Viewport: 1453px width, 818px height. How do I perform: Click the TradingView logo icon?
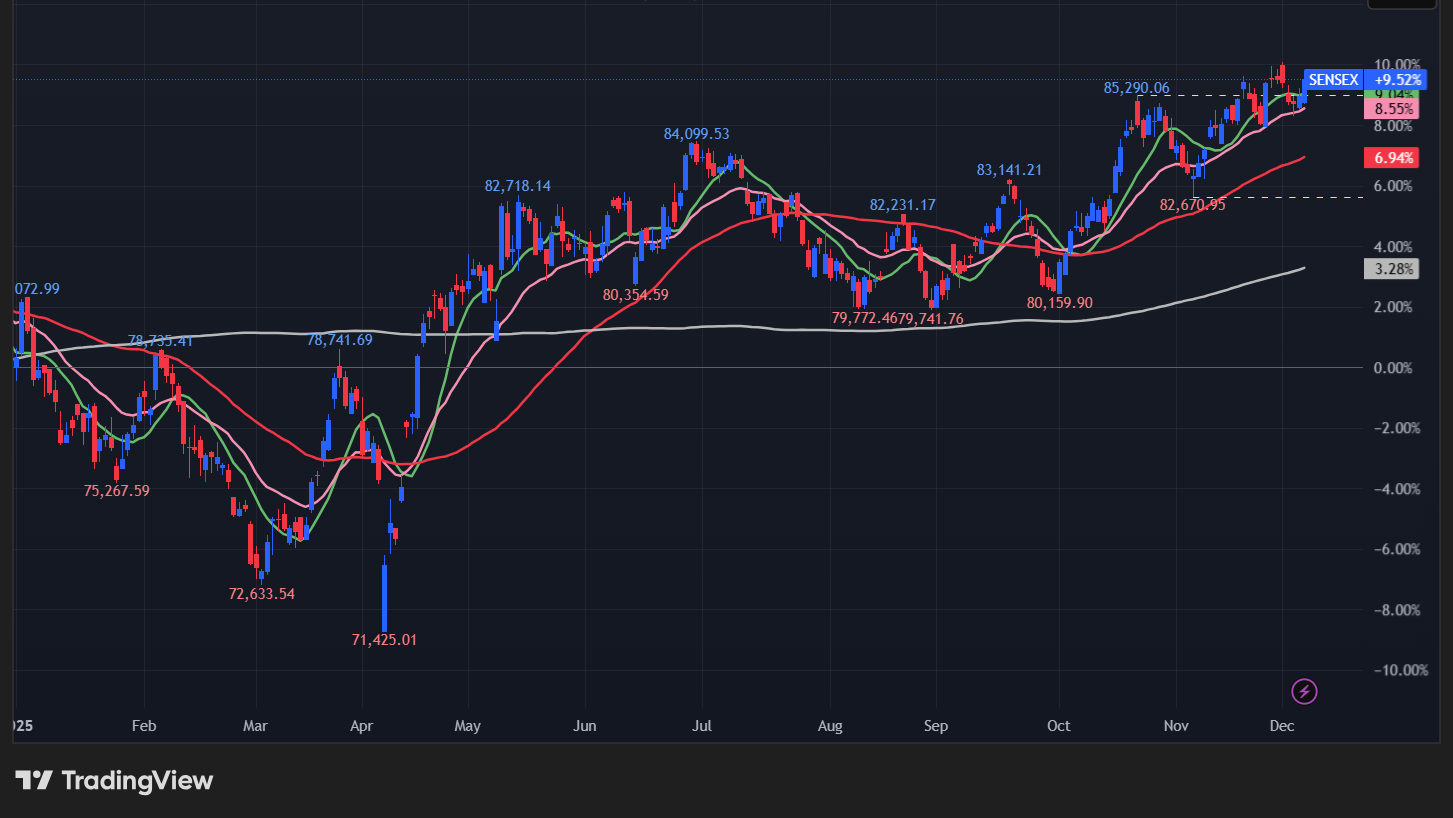tap(34, 780)
